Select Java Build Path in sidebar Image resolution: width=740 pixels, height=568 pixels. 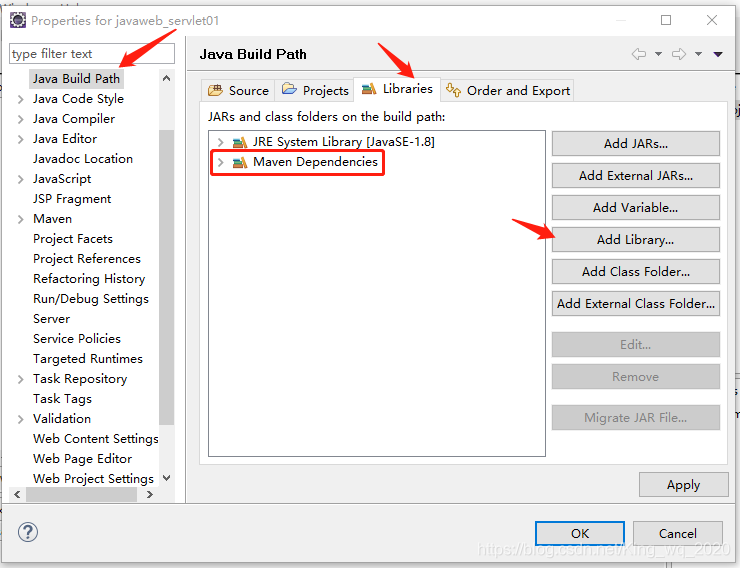click(76, 78)
